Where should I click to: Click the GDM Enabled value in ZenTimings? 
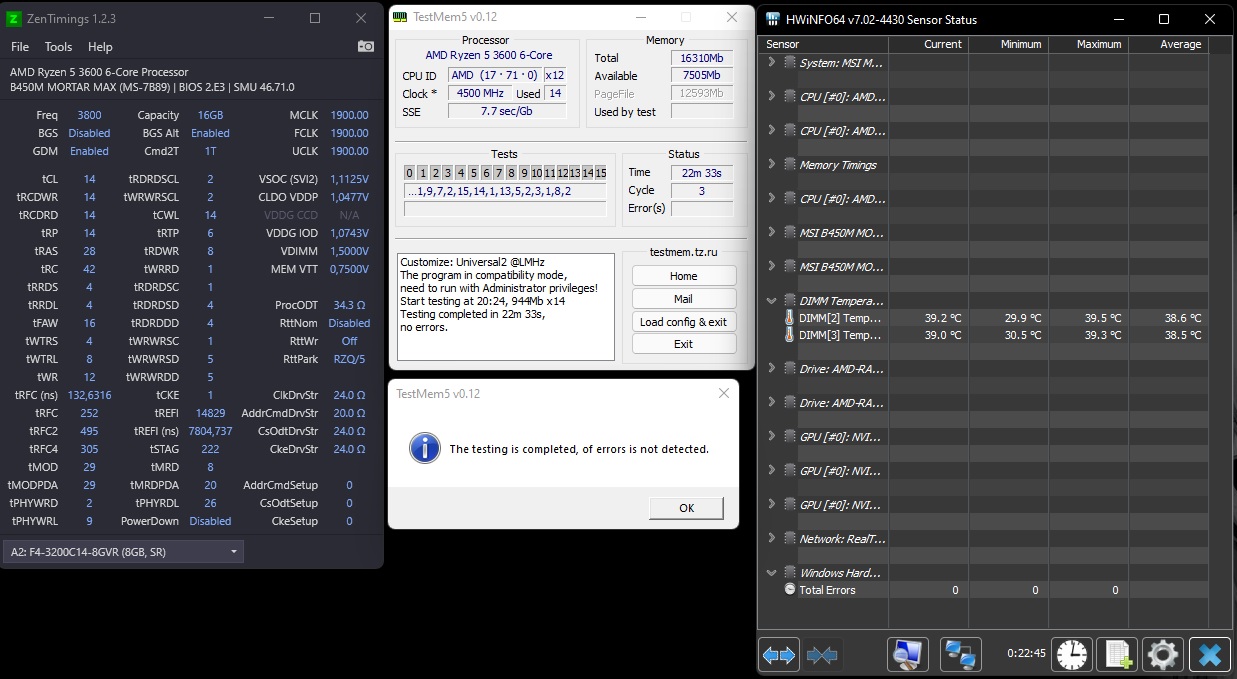point(89,151)
